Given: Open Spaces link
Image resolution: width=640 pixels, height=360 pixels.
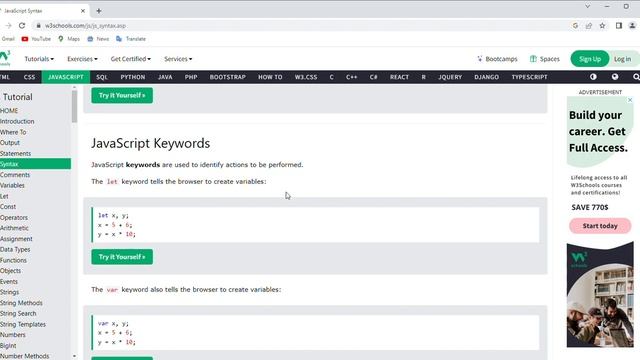Looking at the screenshot, I should pyautogui.click(x=544, y=59).
